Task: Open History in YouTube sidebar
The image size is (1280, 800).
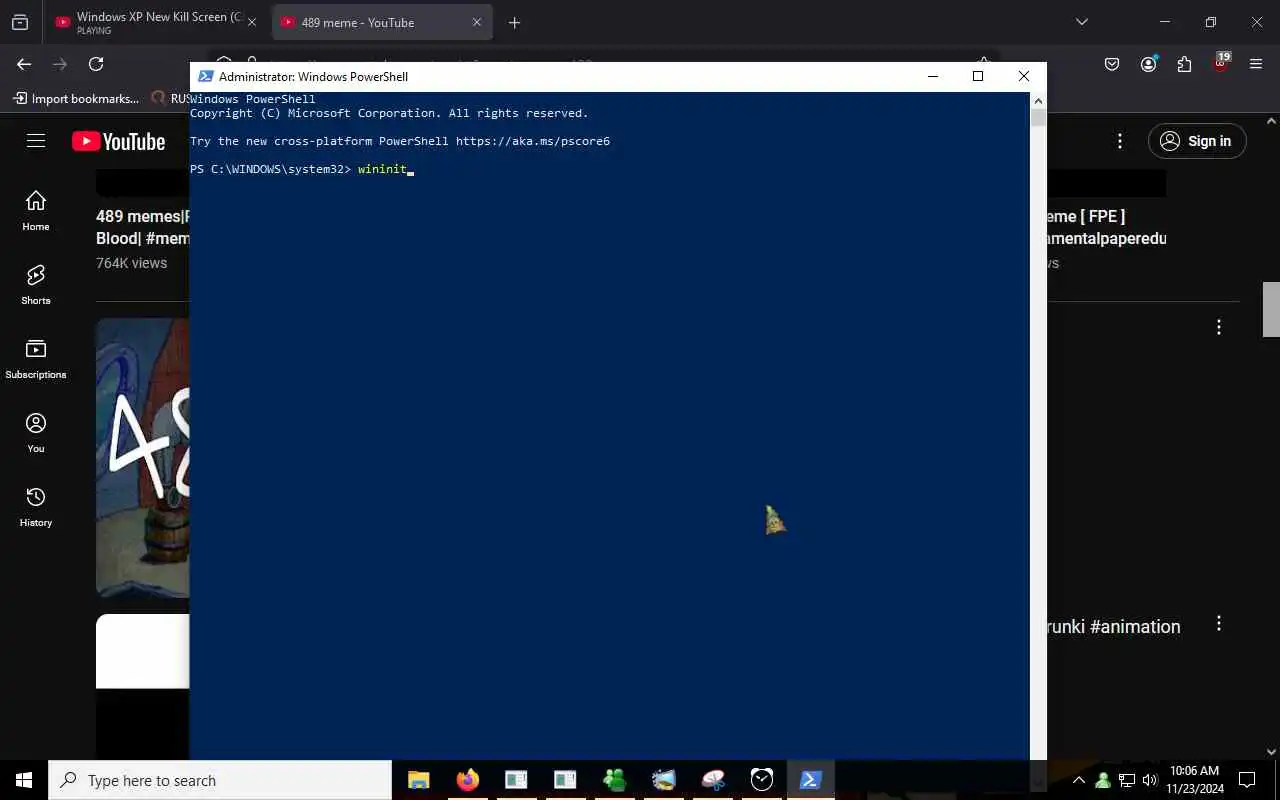Action: [36, 507]
